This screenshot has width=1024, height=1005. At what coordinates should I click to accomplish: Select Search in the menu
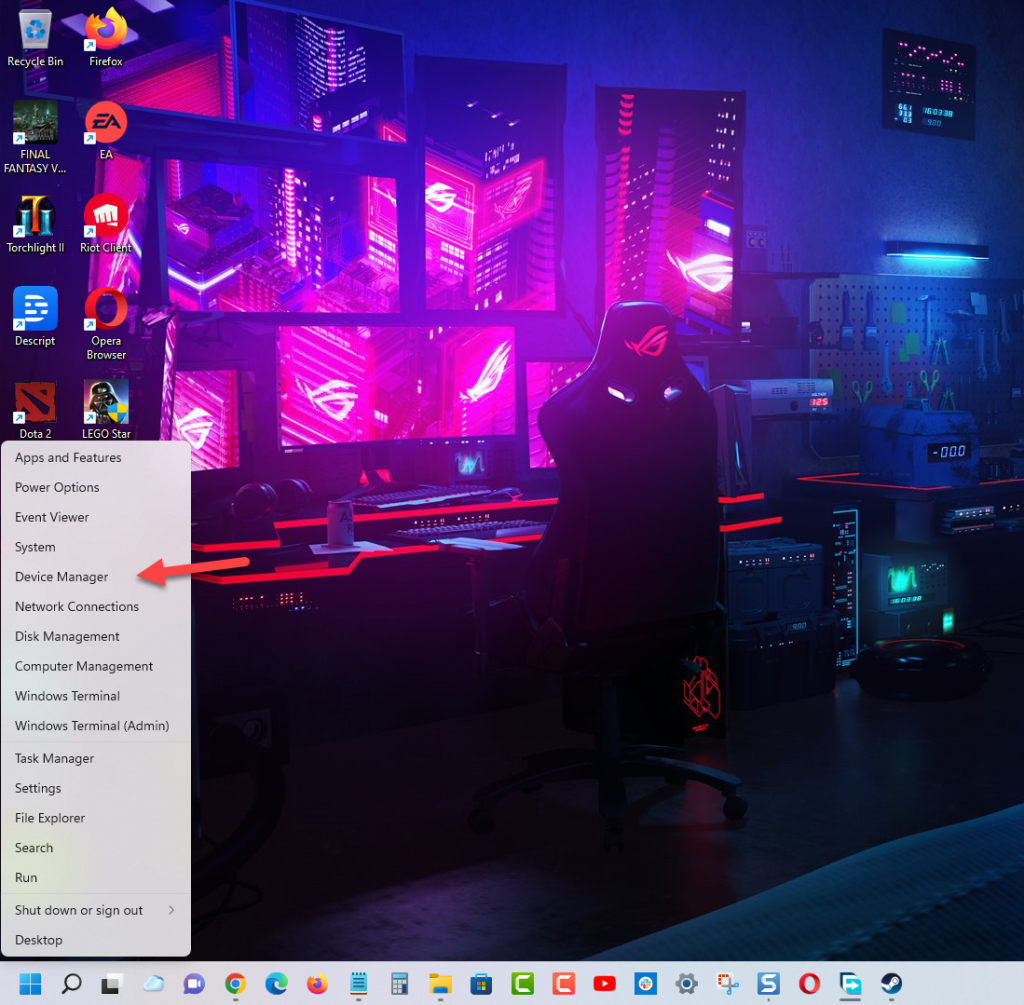(33, 848)
